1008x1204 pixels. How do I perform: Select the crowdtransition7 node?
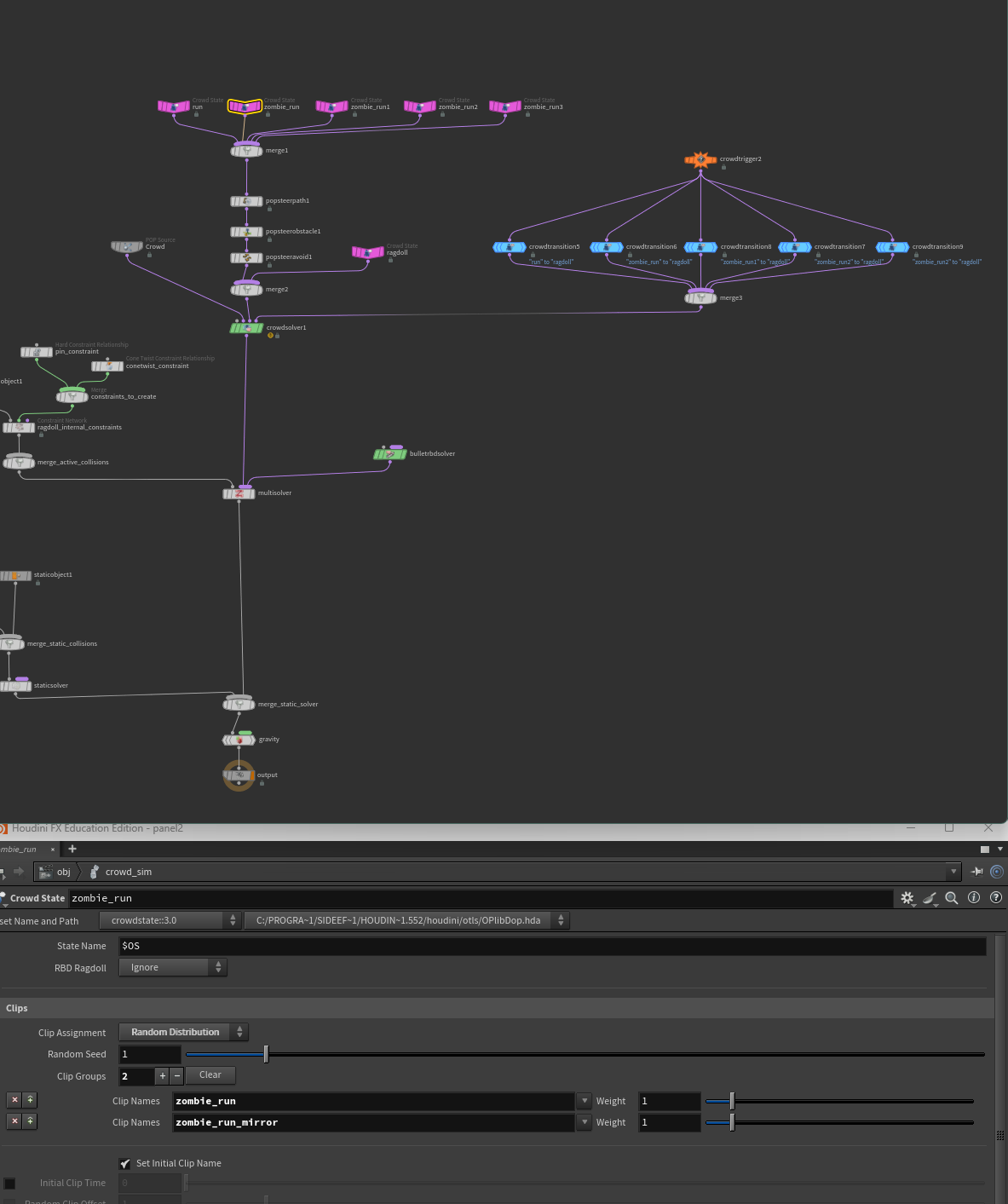[795, 247]
